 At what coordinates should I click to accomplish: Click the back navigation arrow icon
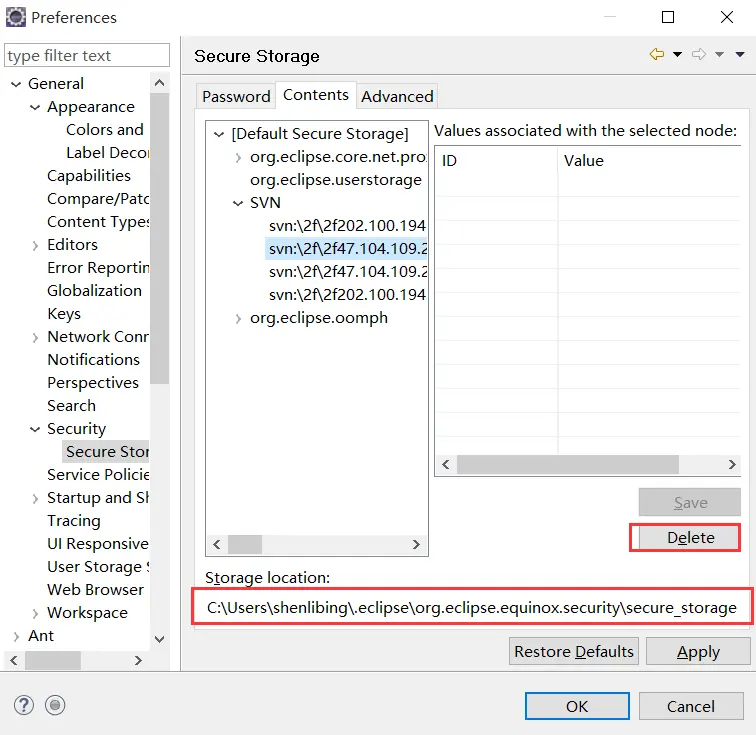pyautogui.click(x=656, y=54)
